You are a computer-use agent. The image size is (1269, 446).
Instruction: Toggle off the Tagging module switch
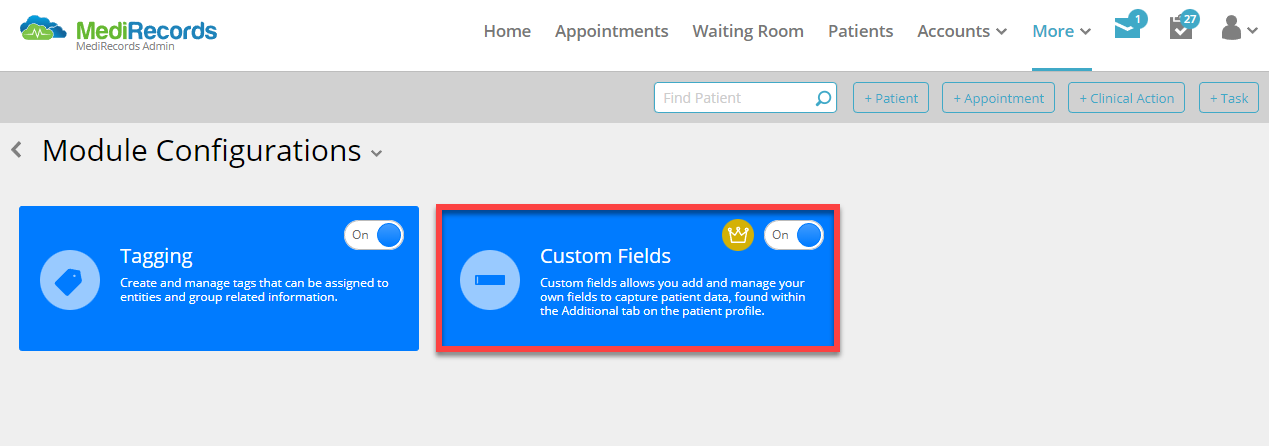point(374,235)
